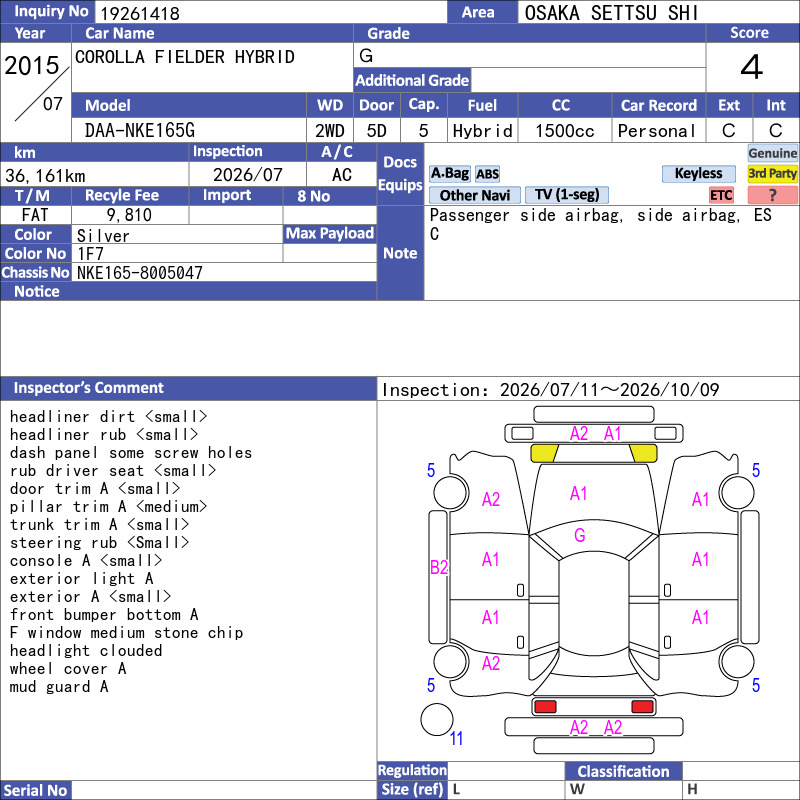The height and width of the screenshot is (800, 800).
Task: Click comment 'dash panel some screw holes'
Action: pyautogui.click(x=131, y=453)
